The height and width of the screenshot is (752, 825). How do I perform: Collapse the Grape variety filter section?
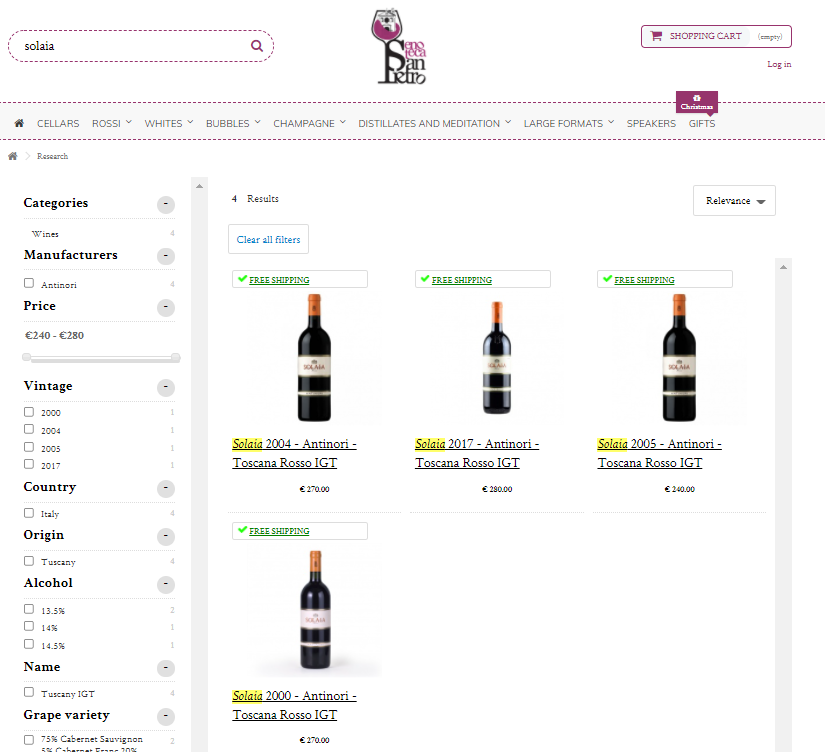point(166,716)
